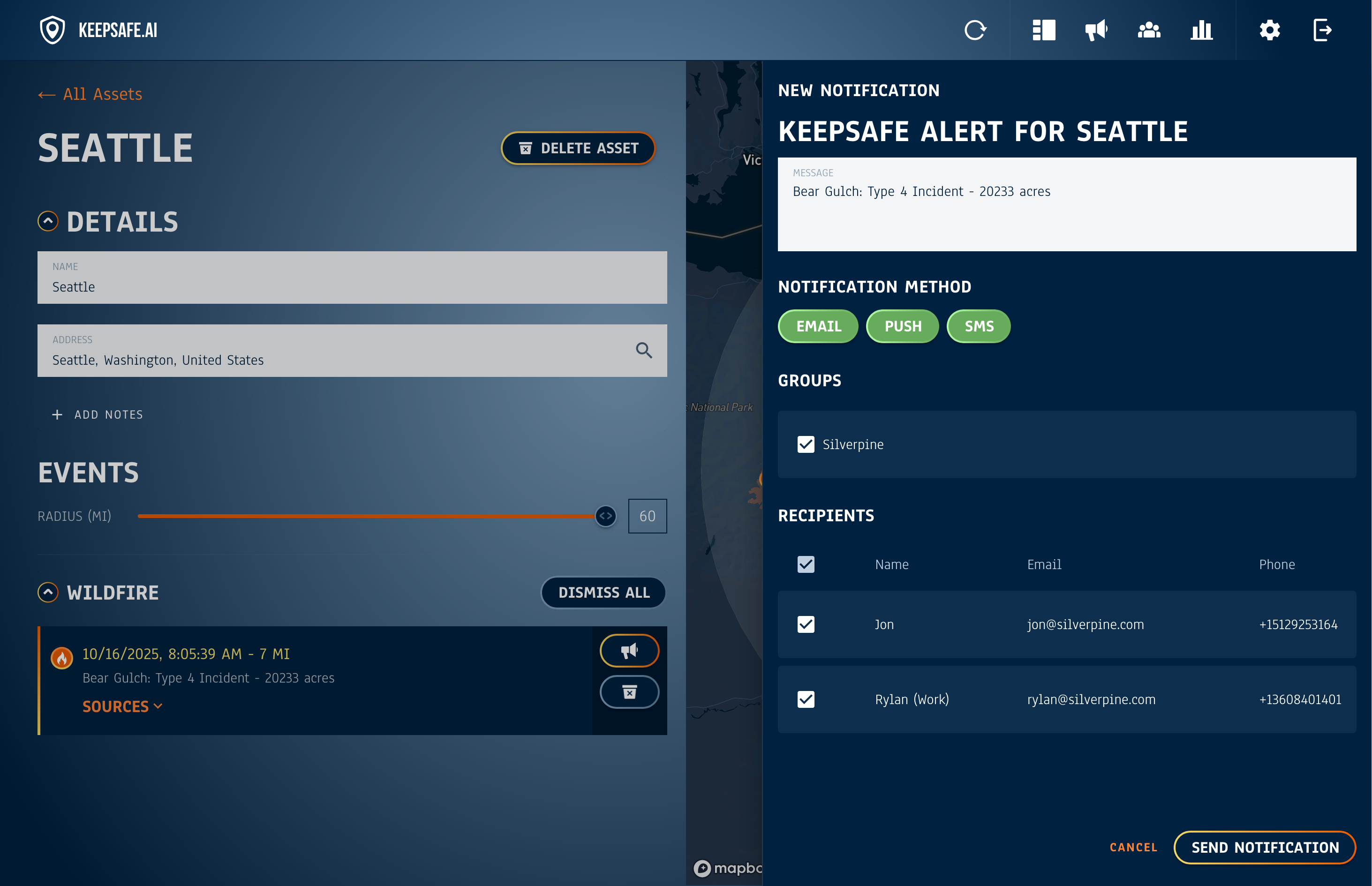
Task: Click the radius slider handle
Action: tap(605, 516)
